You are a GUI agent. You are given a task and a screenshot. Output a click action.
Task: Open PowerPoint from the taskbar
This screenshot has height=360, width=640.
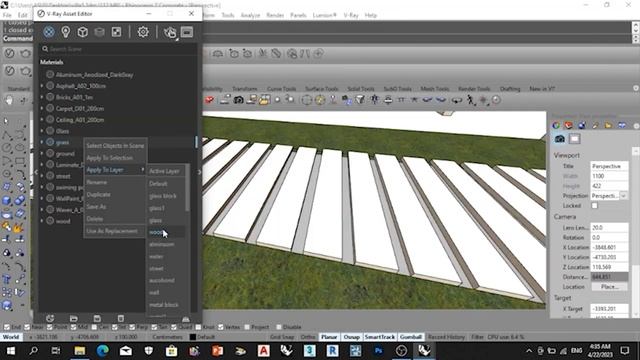pyautogui.click(x=217, y=351)
